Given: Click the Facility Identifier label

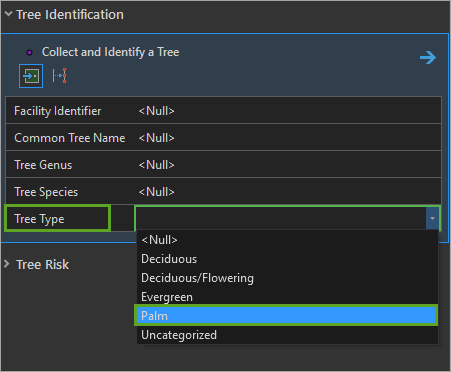Looking at the screenshot, I should click(x=57, y=111).
